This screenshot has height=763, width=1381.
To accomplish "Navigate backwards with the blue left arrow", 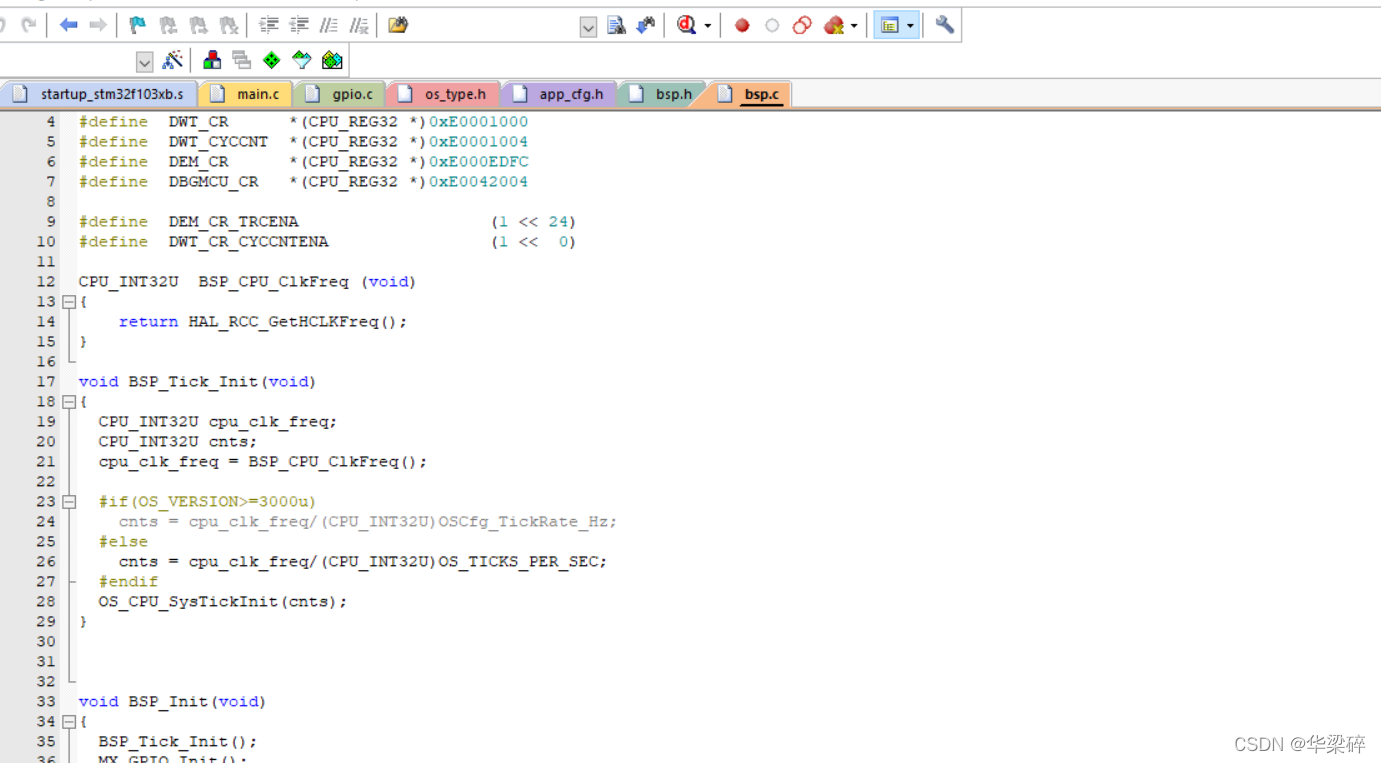I will click(x=68, y=25).
